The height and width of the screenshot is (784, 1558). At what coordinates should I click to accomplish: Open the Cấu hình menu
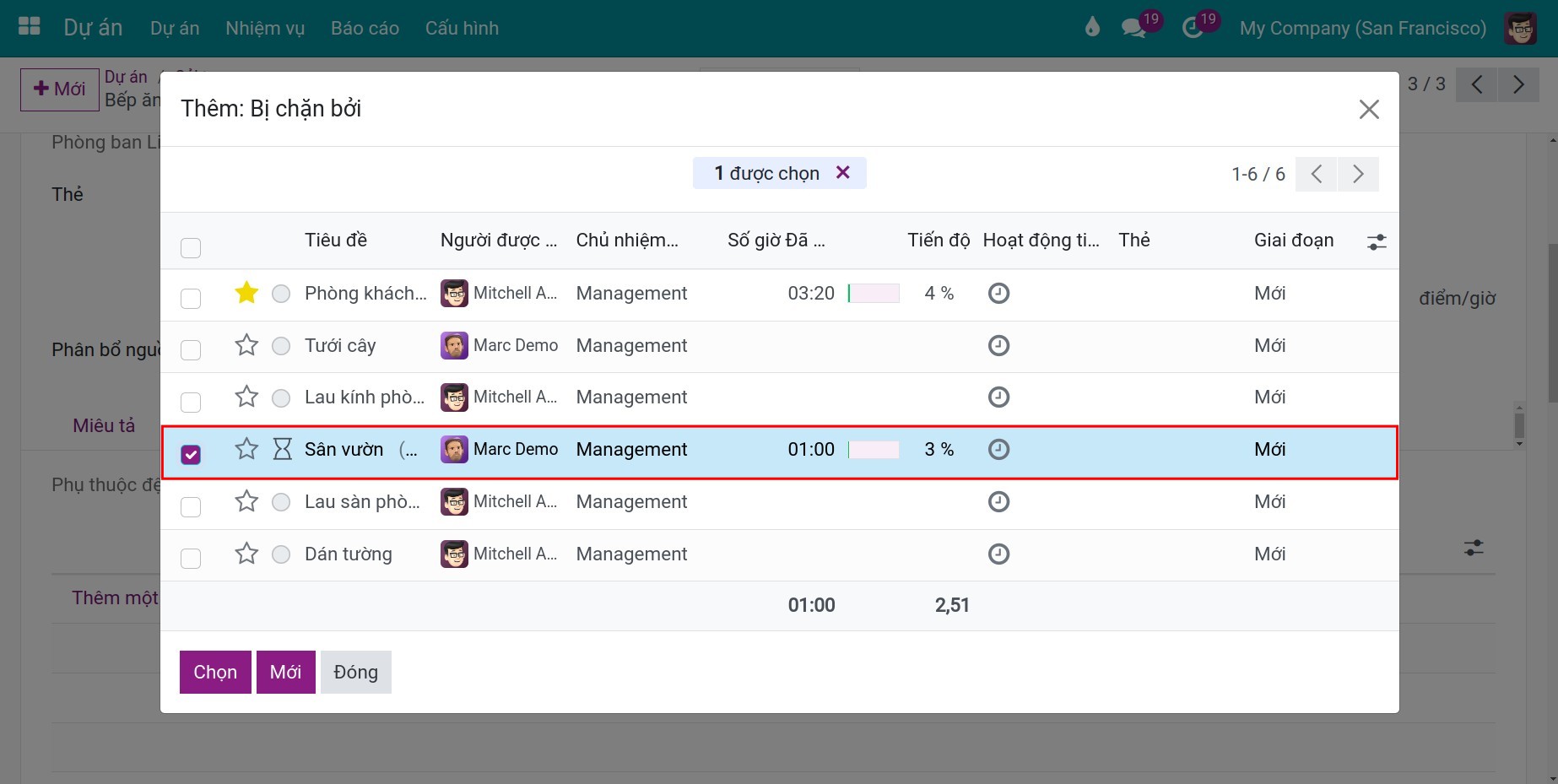pyautogui.click(x=462, y=28)
